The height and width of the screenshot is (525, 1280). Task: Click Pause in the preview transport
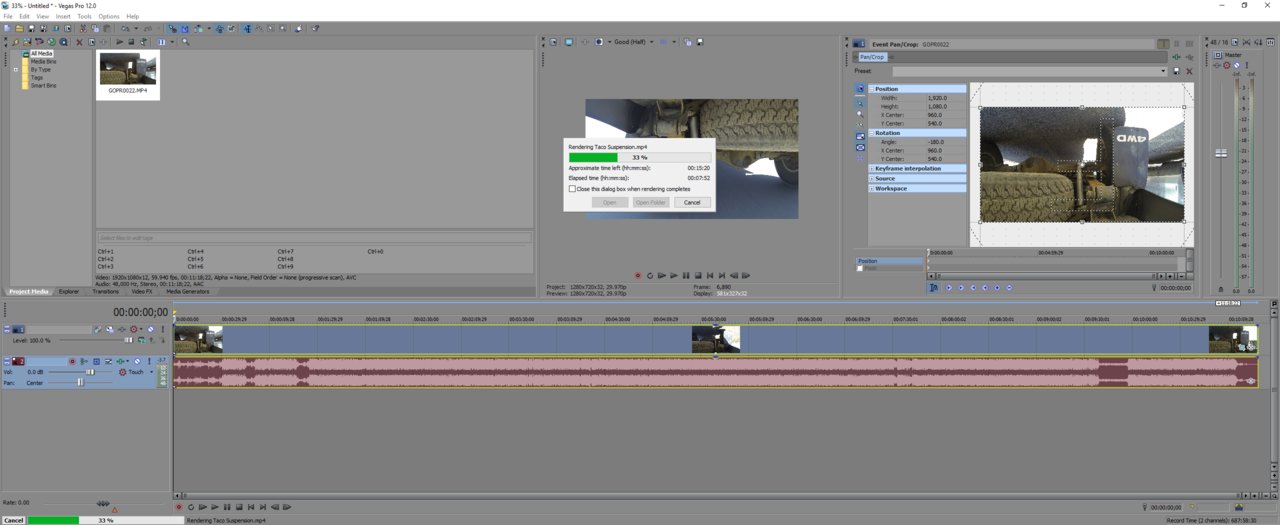(x=686, y=275)
